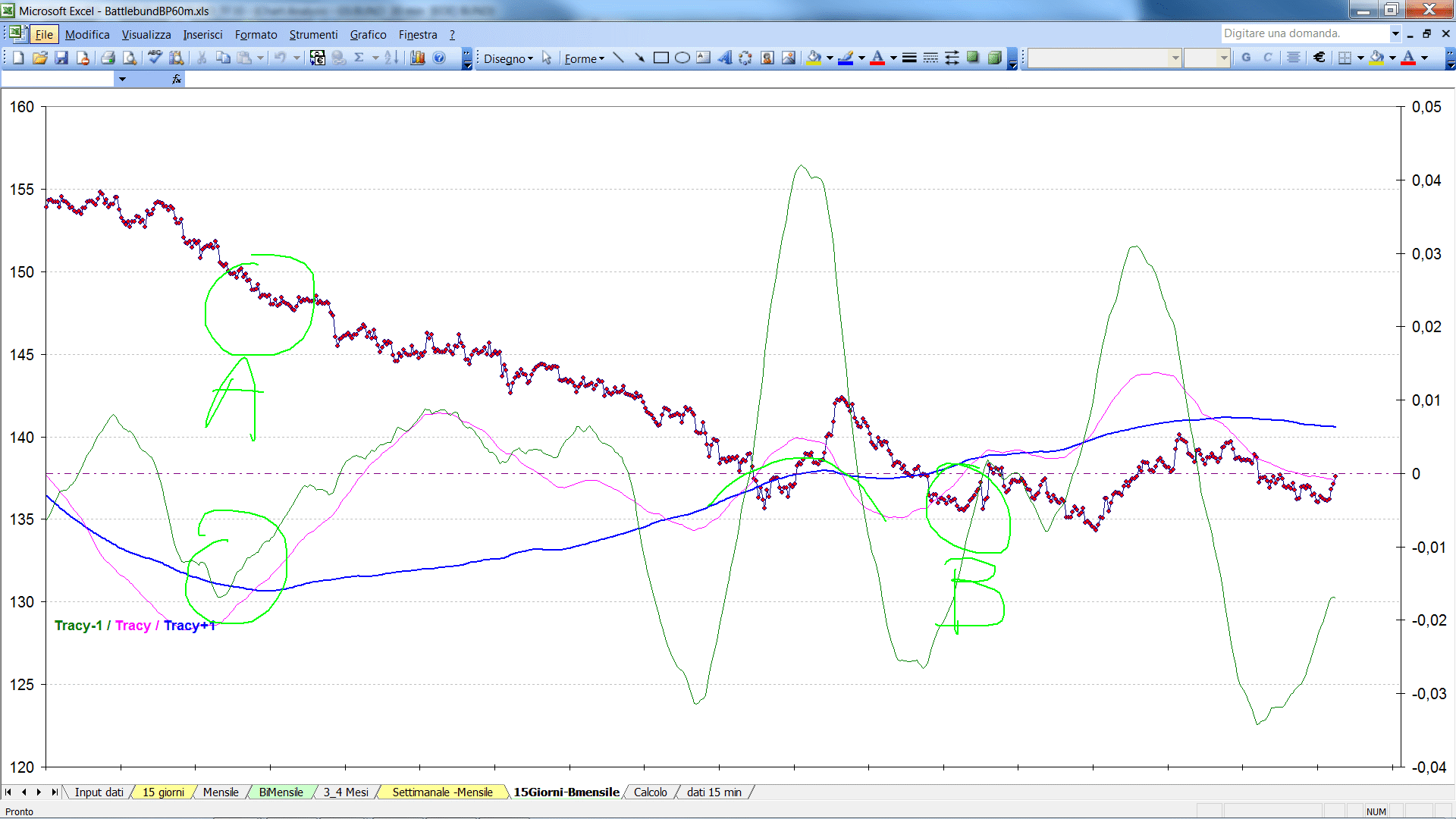This screenshot has height=819, width=1456.
Task: Open the Chart Wizard icon
Action: (x=417, y=58)
